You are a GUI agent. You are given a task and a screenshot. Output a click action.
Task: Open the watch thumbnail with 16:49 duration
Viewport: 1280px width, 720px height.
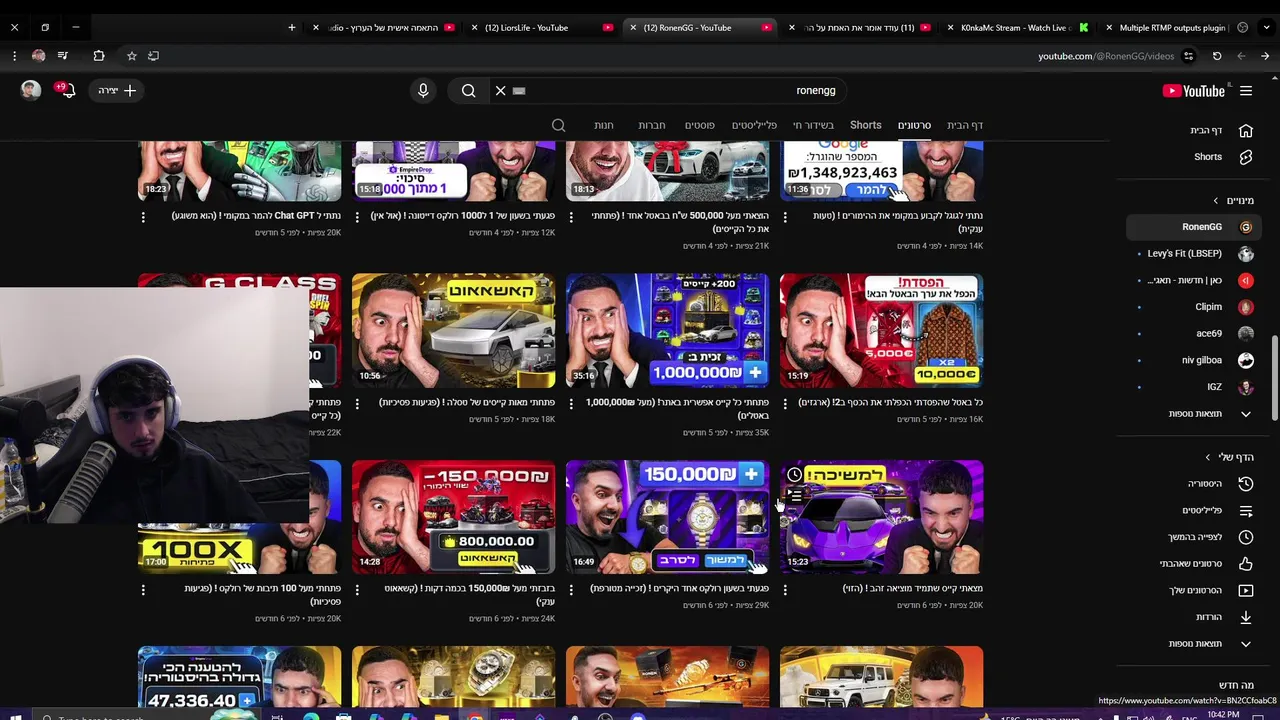click(667, 517)
